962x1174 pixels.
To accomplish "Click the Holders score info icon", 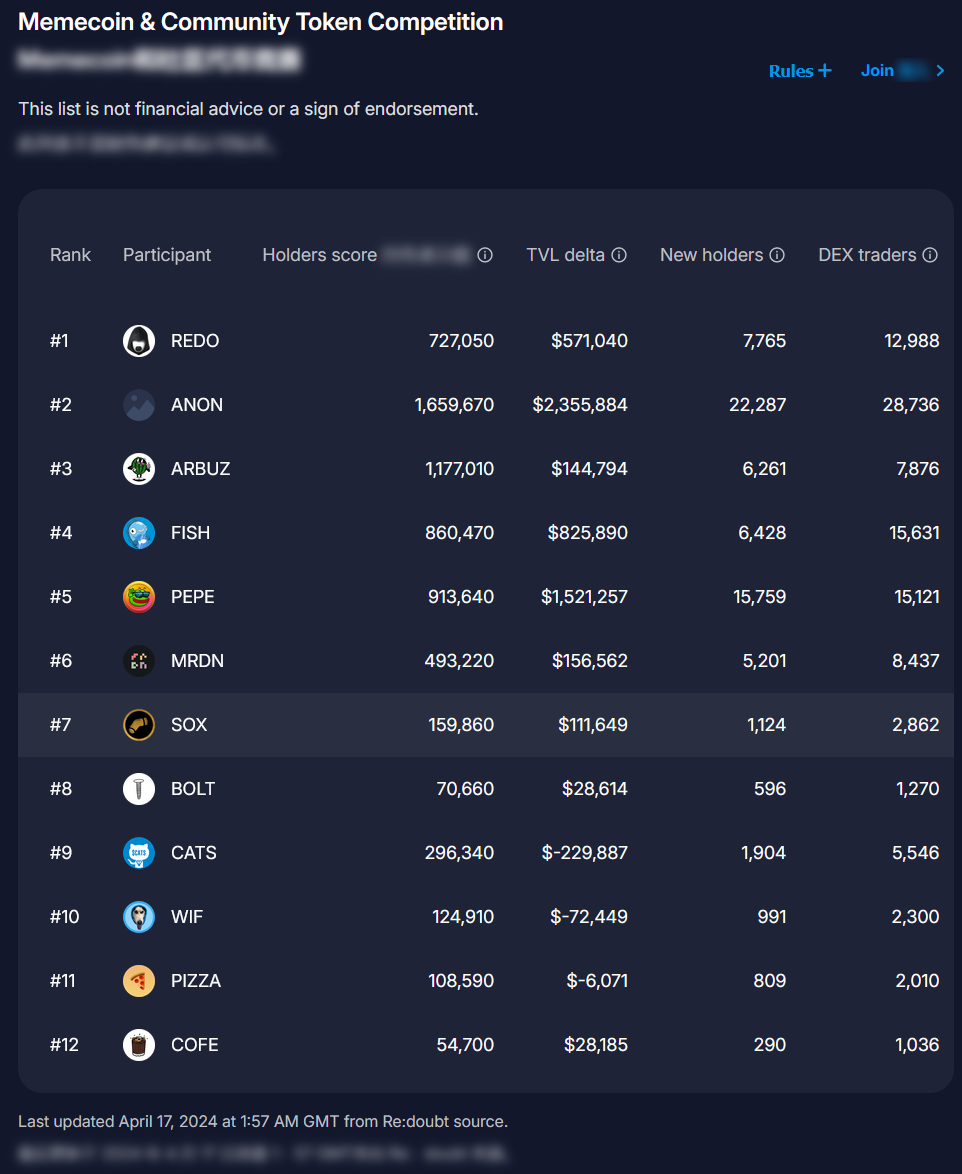I will coord(485,255).
